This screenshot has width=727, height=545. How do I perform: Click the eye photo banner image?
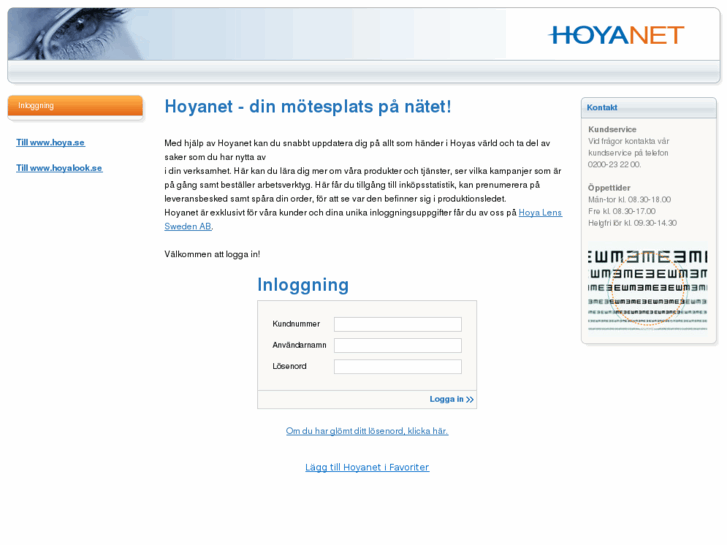74,34
